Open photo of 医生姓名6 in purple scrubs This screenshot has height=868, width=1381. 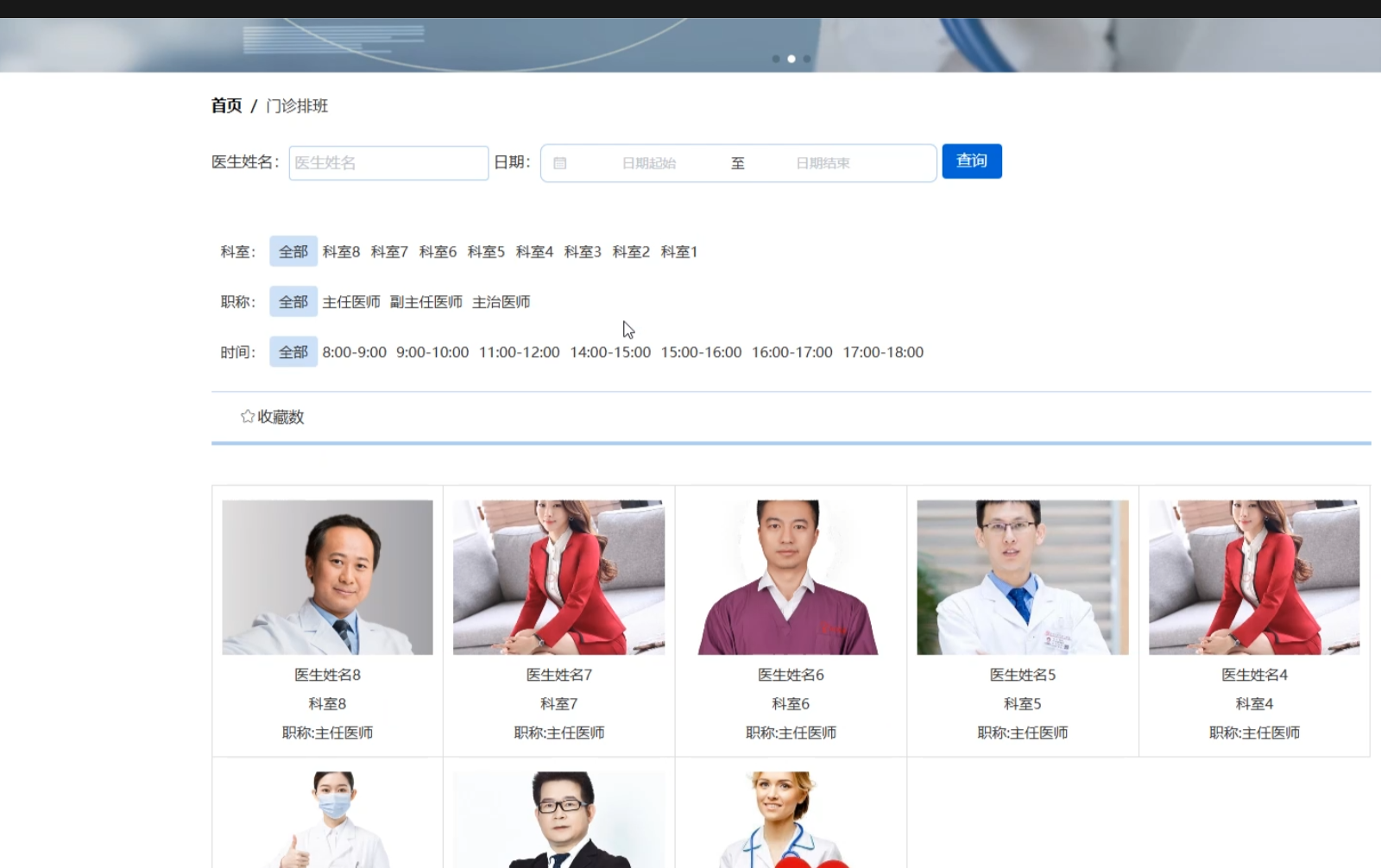click(x=791, y=577)
